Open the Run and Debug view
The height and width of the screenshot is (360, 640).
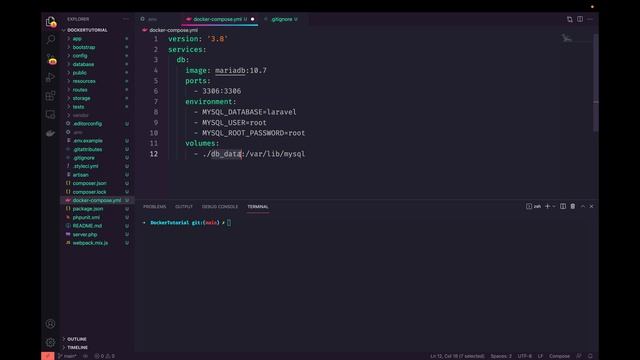tap(50, 77)
